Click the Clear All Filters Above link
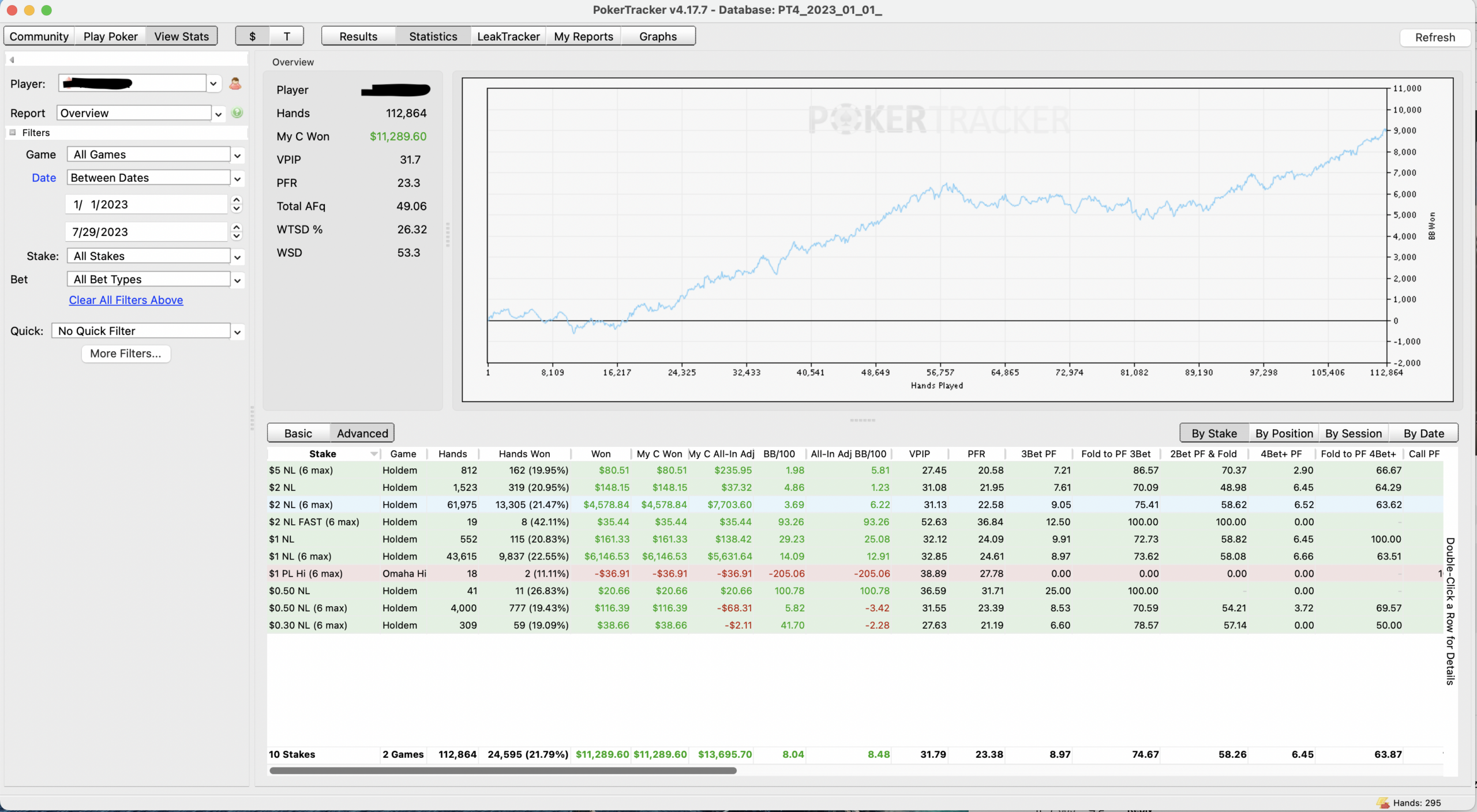The image size is (1477, 812). point(126,300)
